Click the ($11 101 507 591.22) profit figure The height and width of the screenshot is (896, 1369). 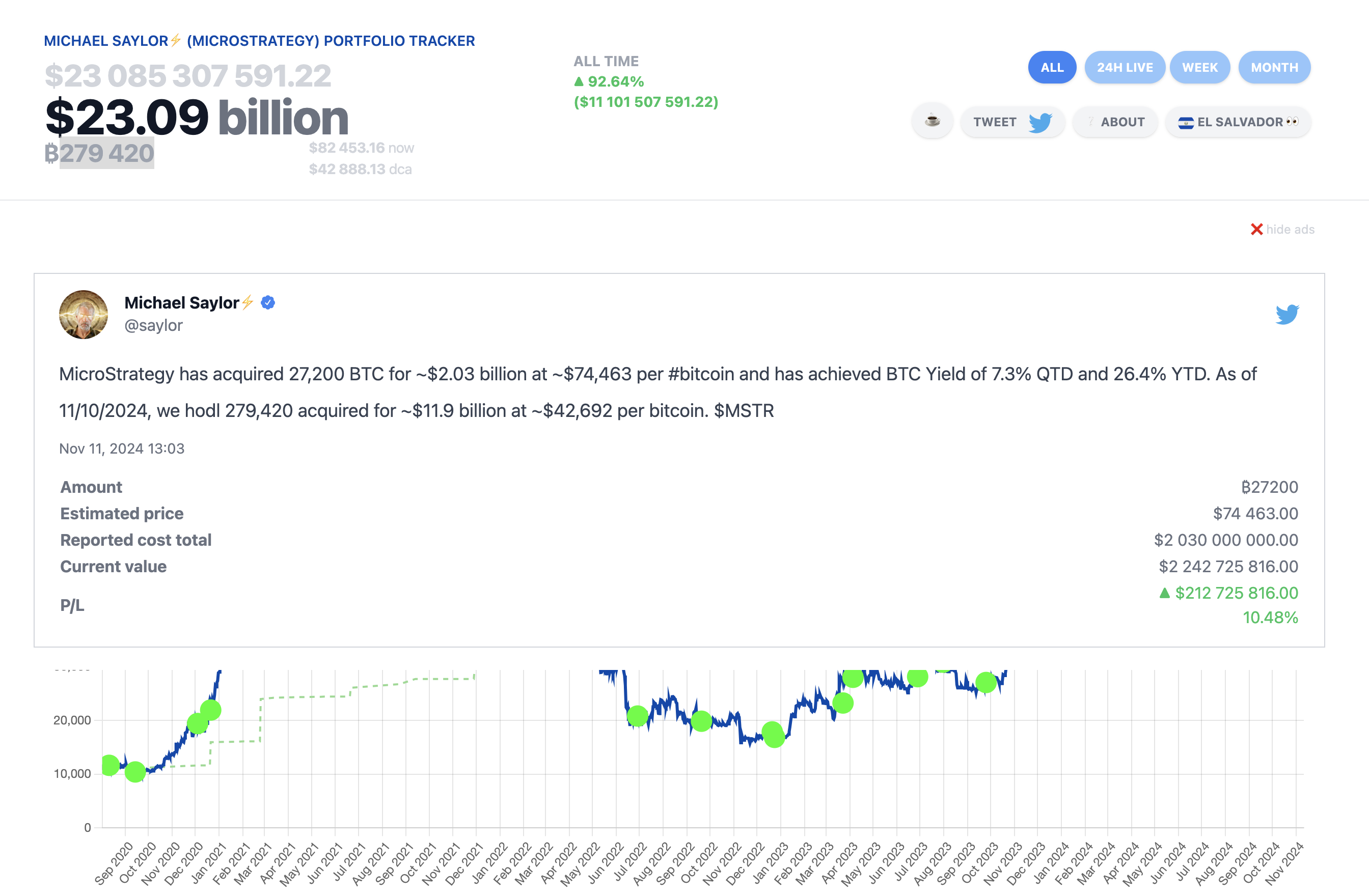pyautogui.click(x=646, y=102)
